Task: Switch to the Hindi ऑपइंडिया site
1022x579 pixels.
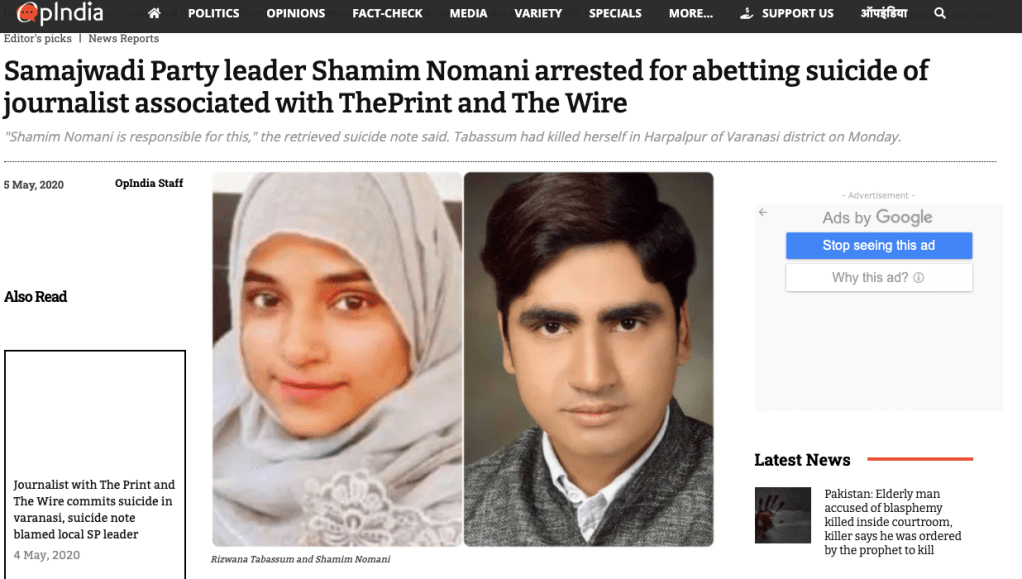Action: pos(883,13)
